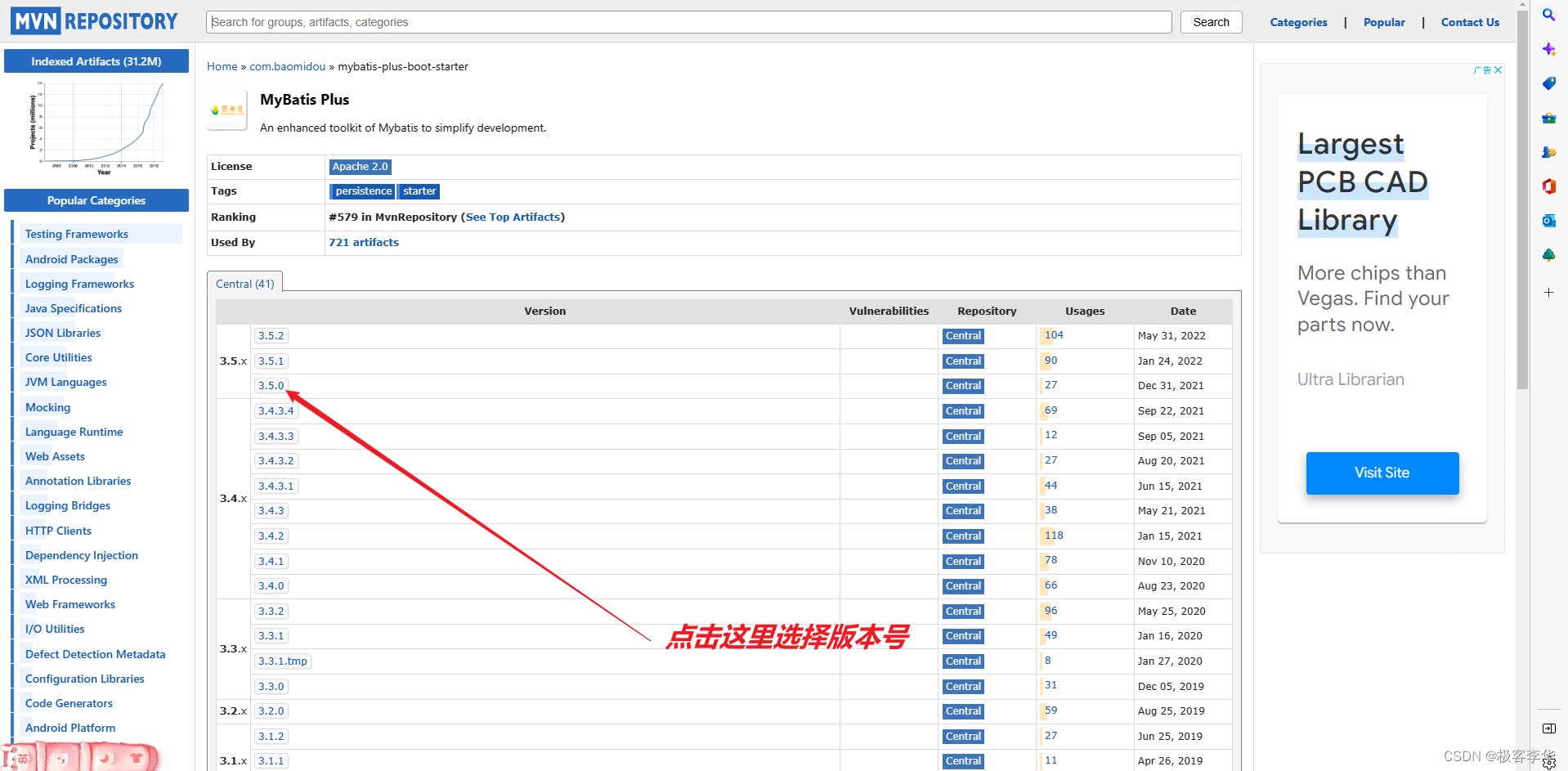
Task: Go to the Home breadcrumb link
Action: [222, 66]
